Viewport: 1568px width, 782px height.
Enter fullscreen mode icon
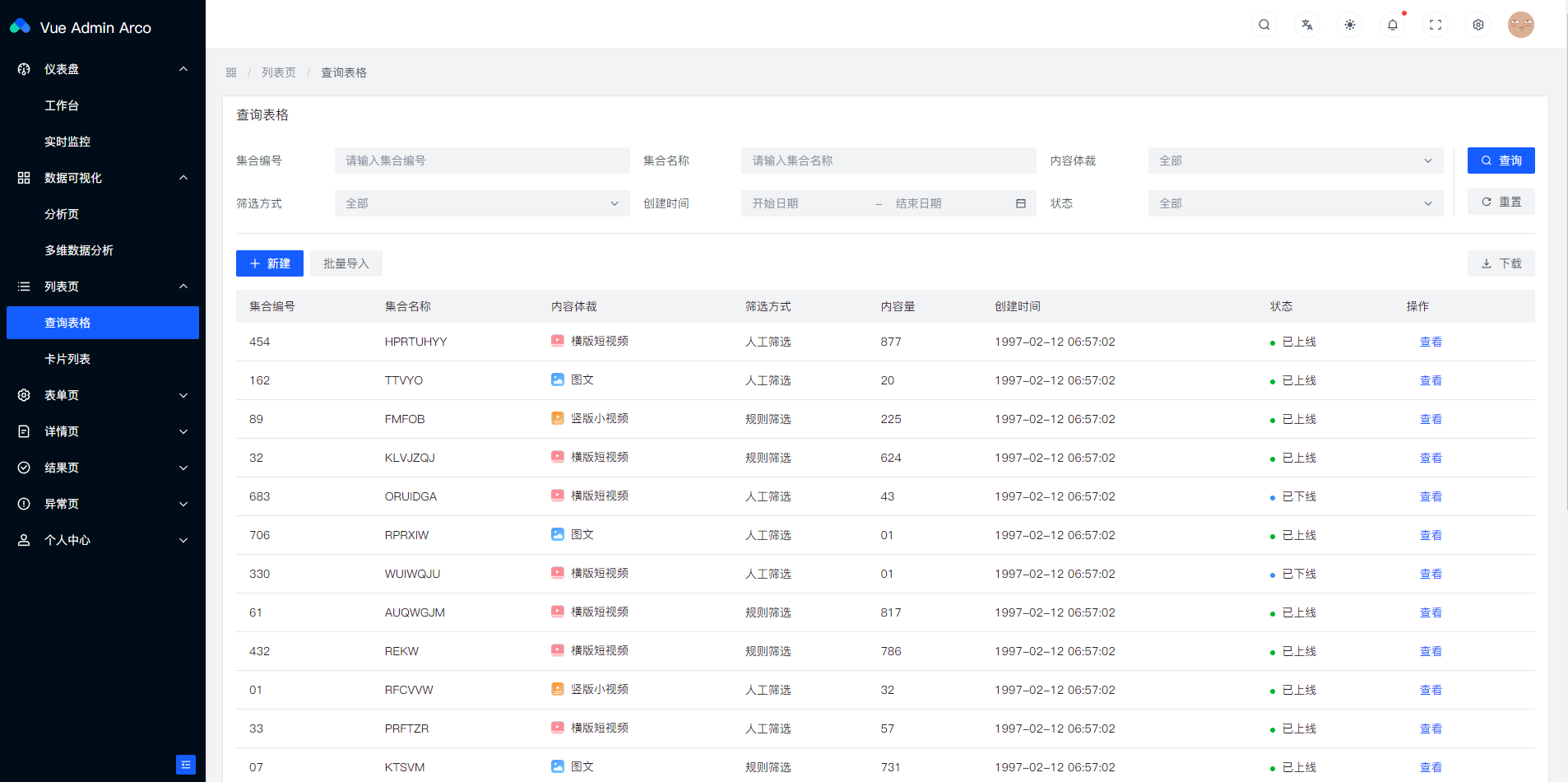1436,25
